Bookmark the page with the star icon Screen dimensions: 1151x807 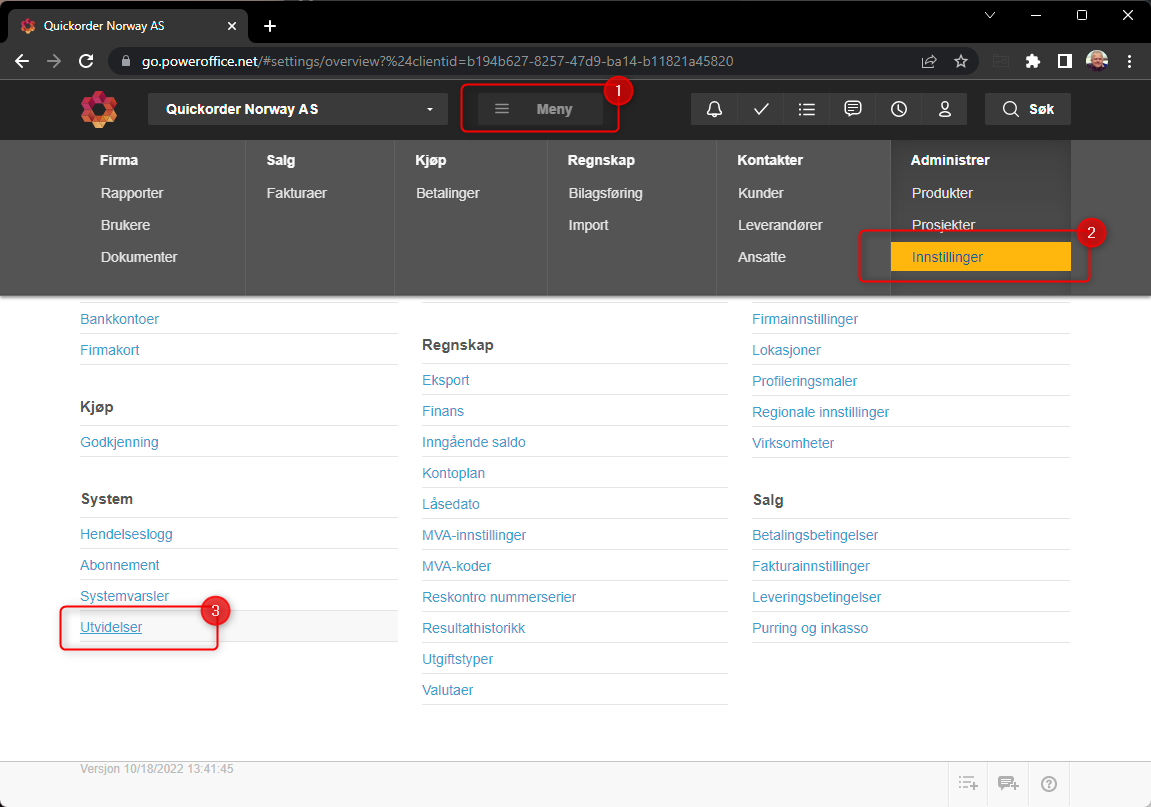coord(961,62)
